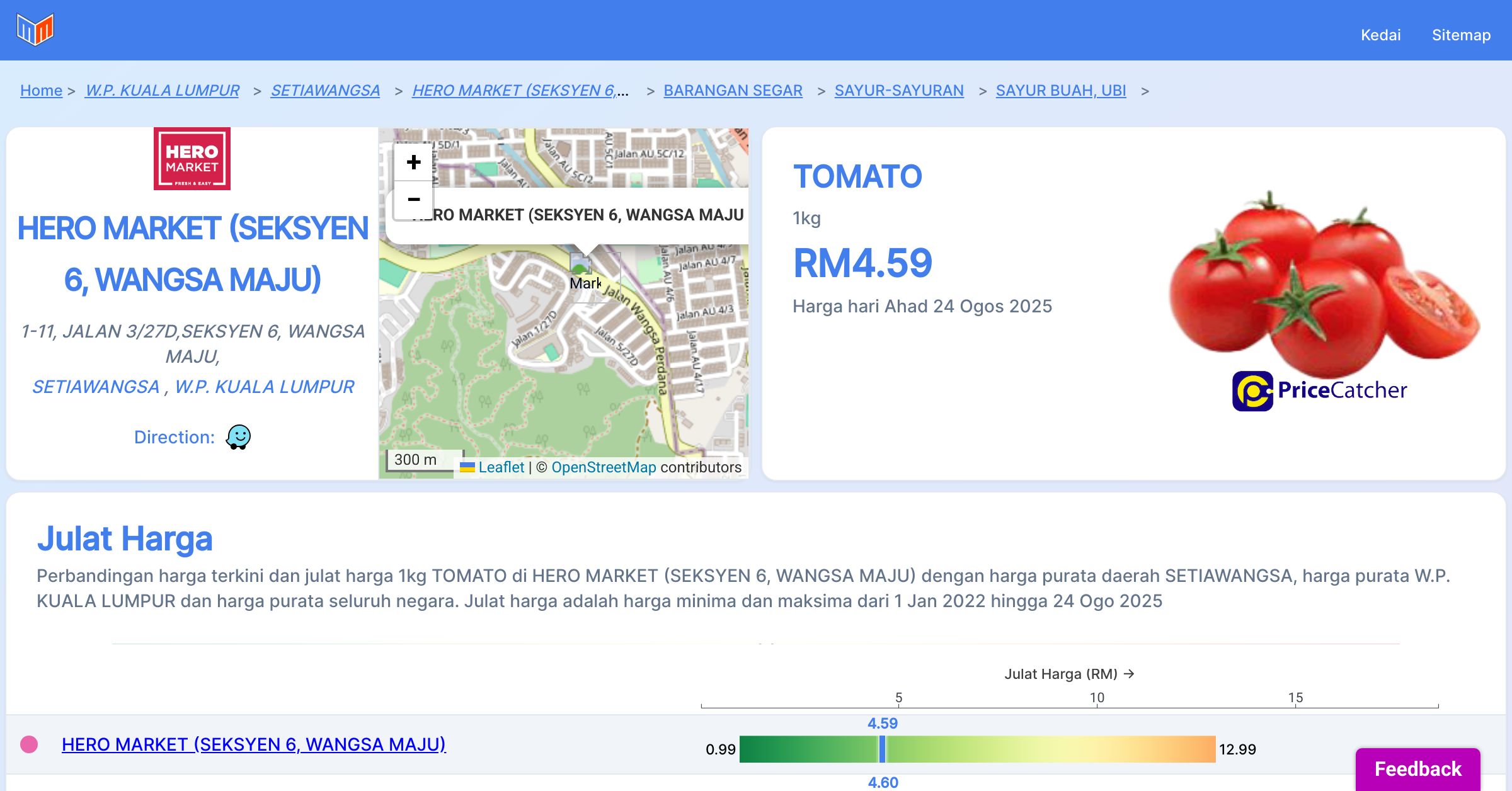
Task: Click the 4.59 marker on price range bar
Action: click(x=882, y=749)
